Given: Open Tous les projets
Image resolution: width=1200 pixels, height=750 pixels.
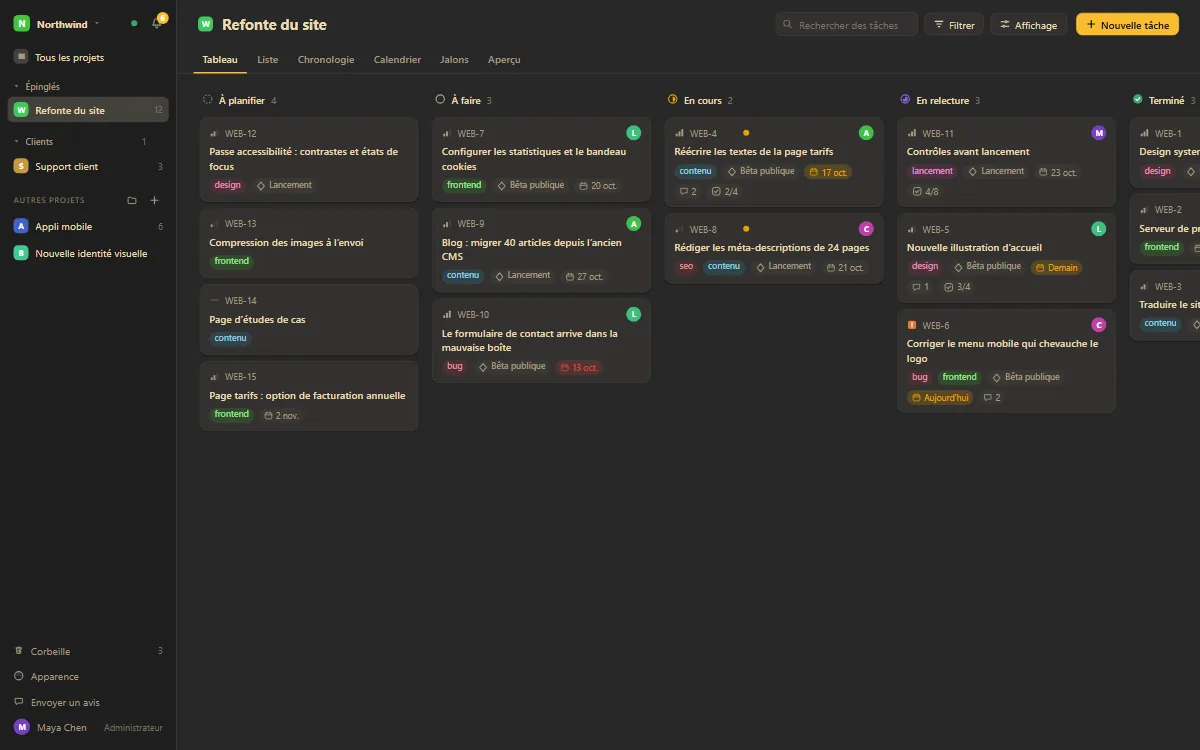Looking at the screenshot, I should [89, 57].
